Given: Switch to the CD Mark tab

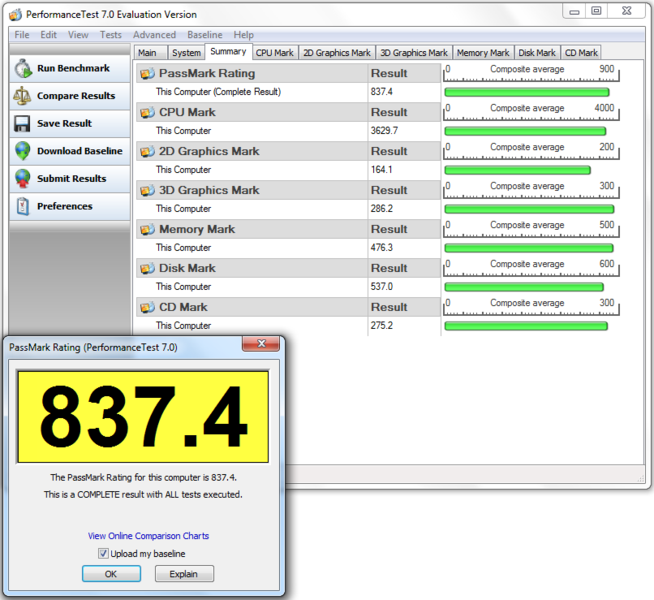Looking at the screenshot, I should [x=581, y=53].
